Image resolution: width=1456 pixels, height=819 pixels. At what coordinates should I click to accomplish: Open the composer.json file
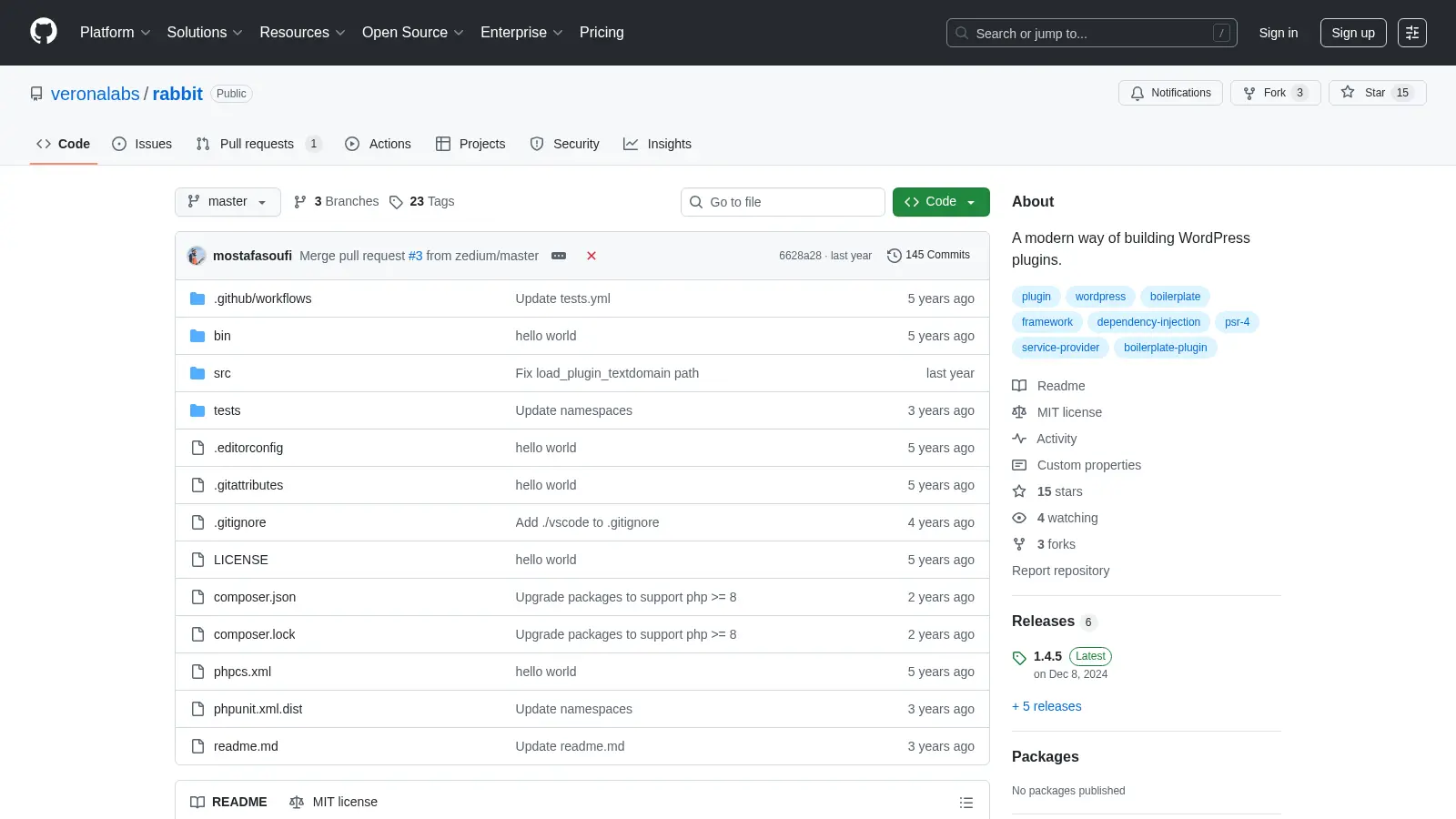pos(255,597)
